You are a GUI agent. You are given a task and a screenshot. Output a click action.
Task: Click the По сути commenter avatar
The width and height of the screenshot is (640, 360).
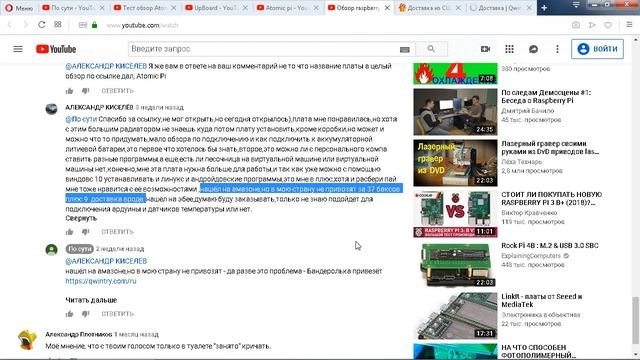[51, 249]
